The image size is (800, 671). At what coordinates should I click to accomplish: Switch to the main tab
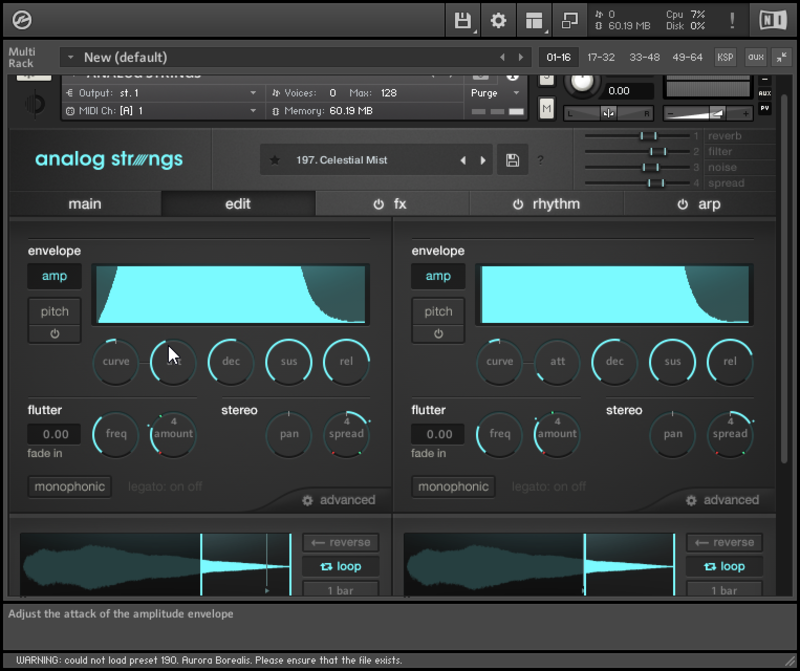[x=85, y=204]
